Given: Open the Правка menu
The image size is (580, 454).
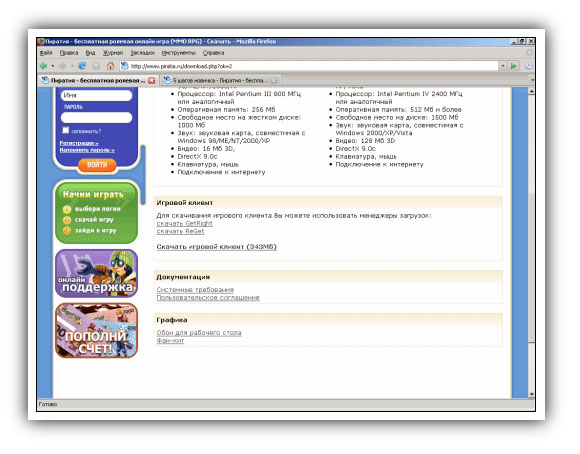Looking at the screenshot, I should click(69, 53).
